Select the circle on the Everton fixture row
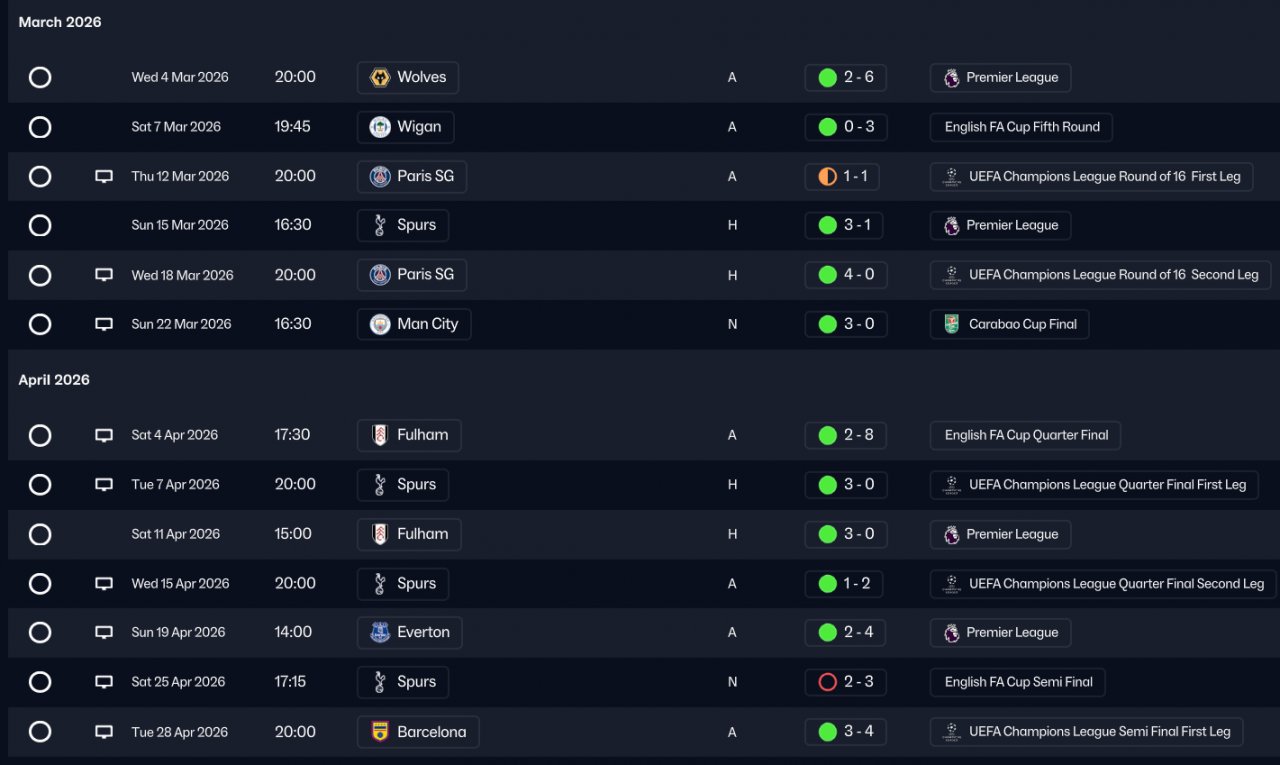The width and height of the screenshot is (1280, 765). click(40, 633)
